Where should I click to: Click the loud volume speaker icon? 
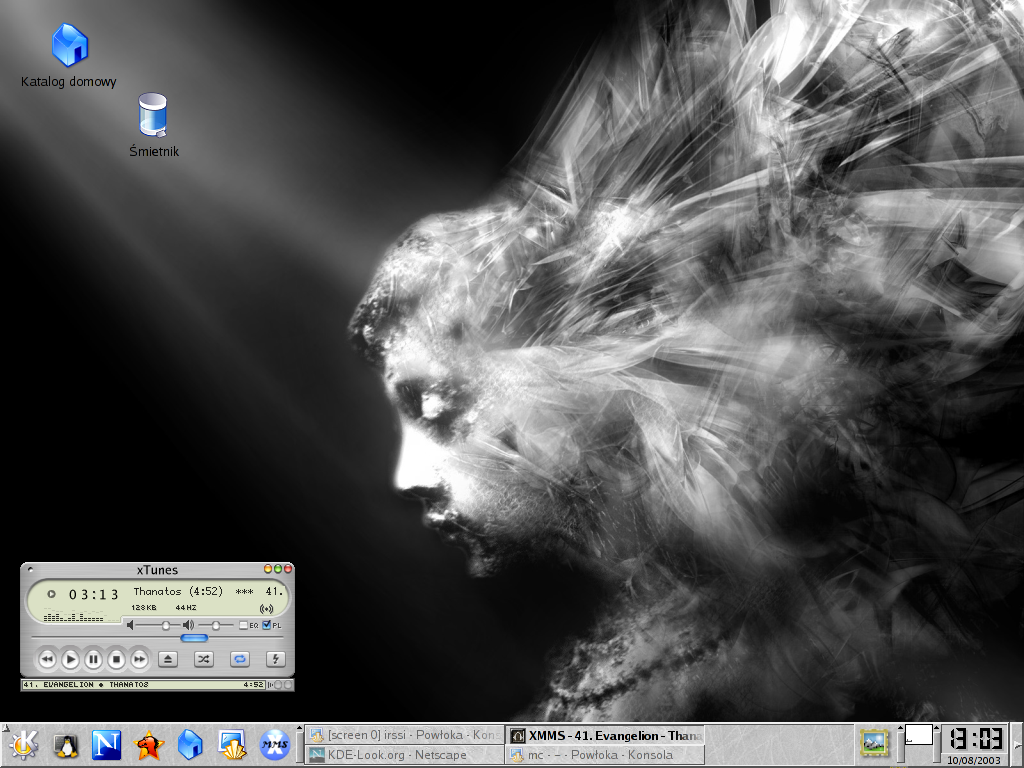(188, 626)
